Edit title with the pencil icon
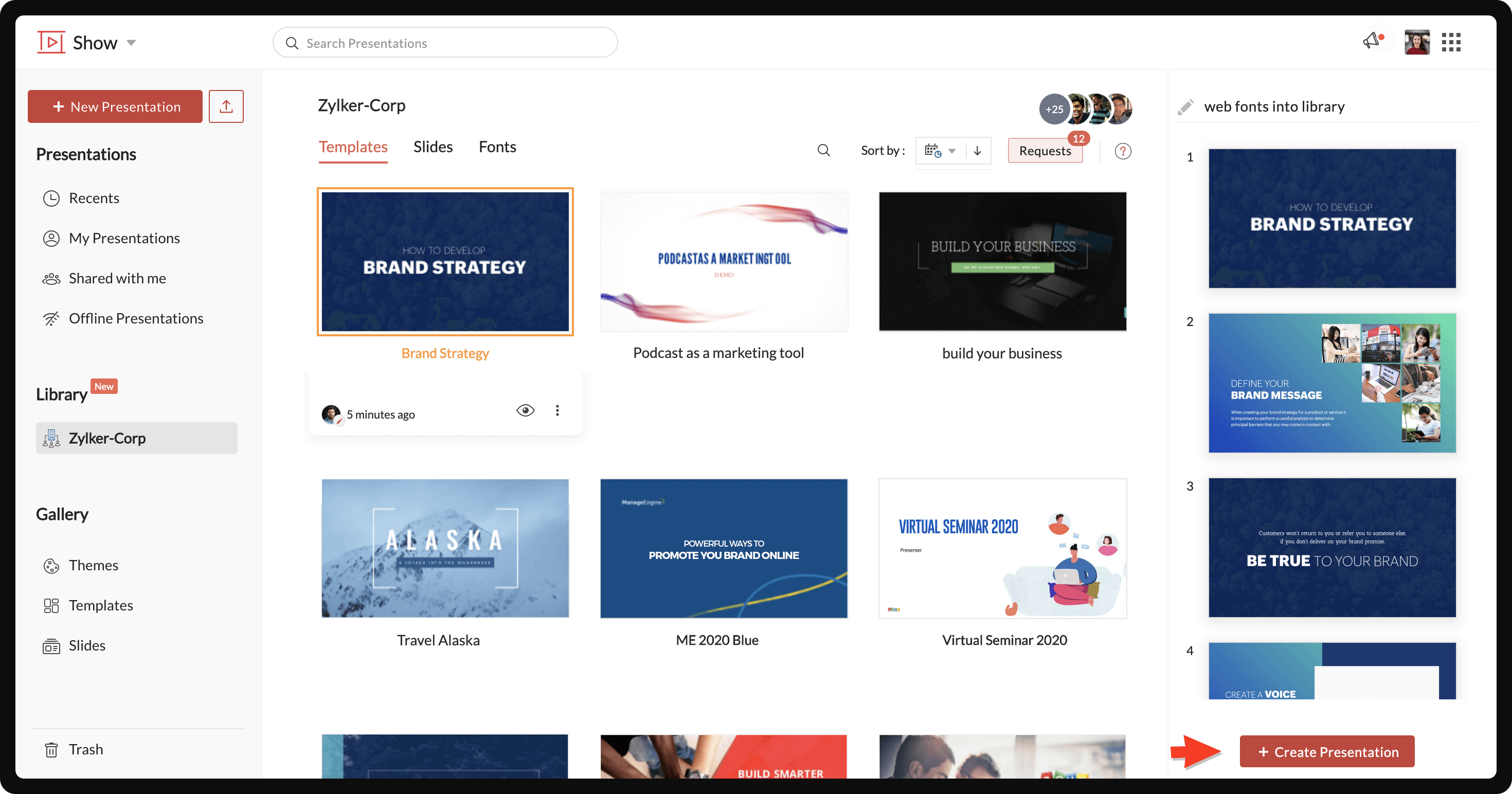The image size is (1512, 794). pos(1185,107)
